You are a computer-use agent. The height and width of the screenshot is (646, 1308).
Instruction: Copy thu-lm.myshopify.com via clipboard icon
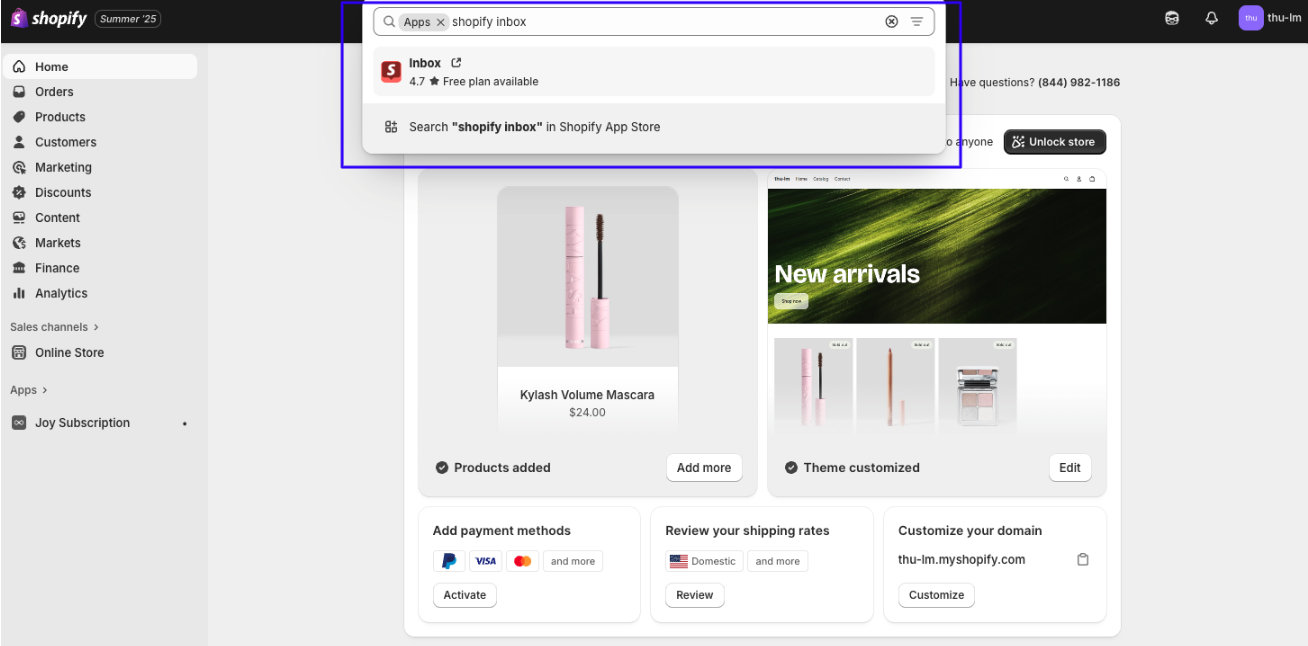tap(1083, 560)
